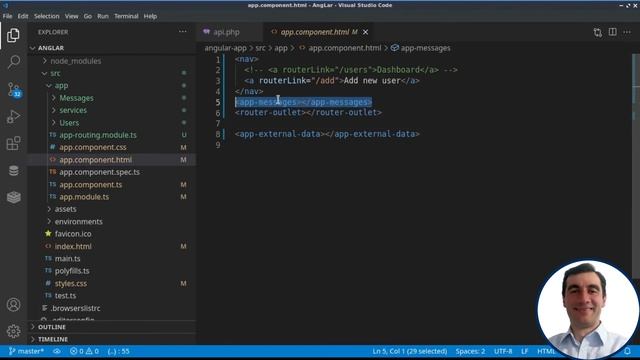The height and width of the screenshot is (360, 640).
Task: Open the Run and Debug view
Action: tap(13, 117)
